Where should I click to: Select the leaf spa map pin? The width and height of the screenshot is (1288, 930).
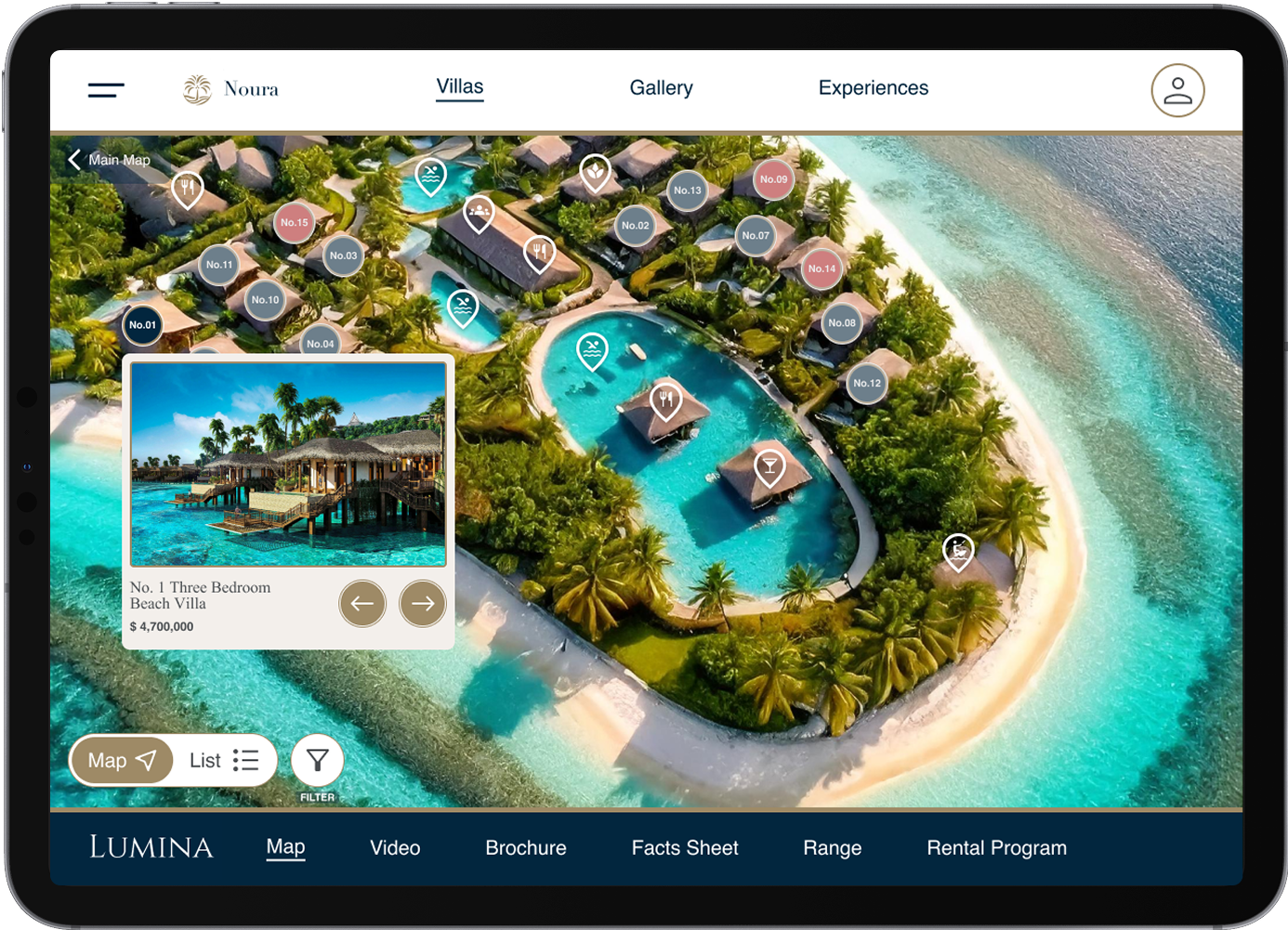(595, 173)
